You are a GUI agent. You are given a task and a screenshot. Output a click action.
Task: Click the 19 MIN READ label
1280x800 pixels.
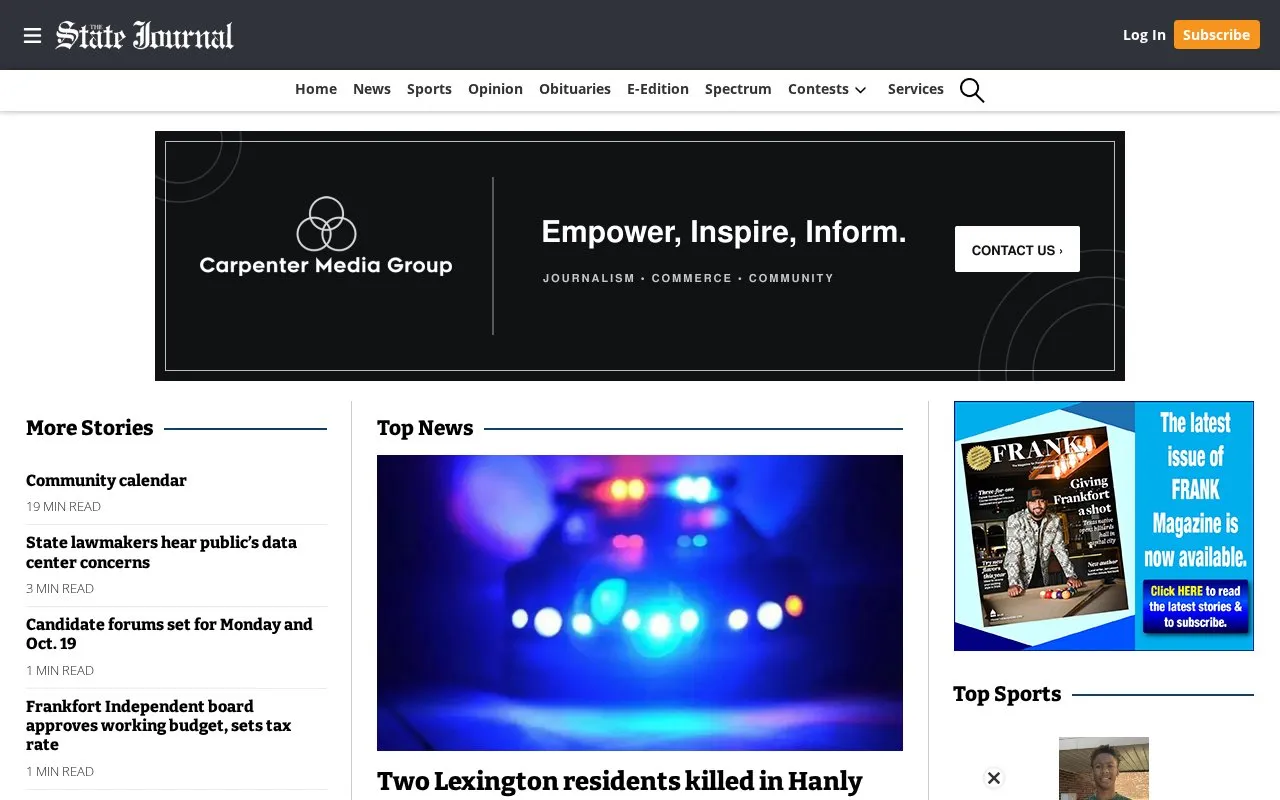point(63,507)
